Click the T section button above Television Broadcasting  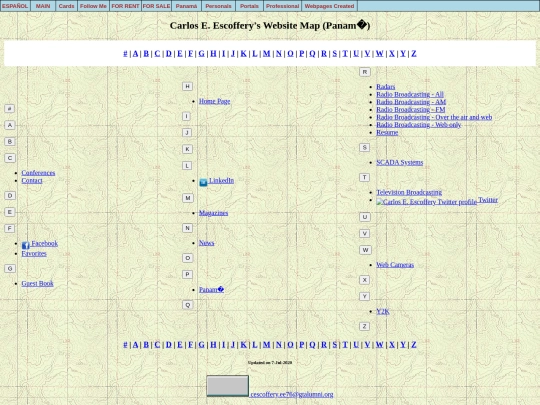tap(364, 177)
